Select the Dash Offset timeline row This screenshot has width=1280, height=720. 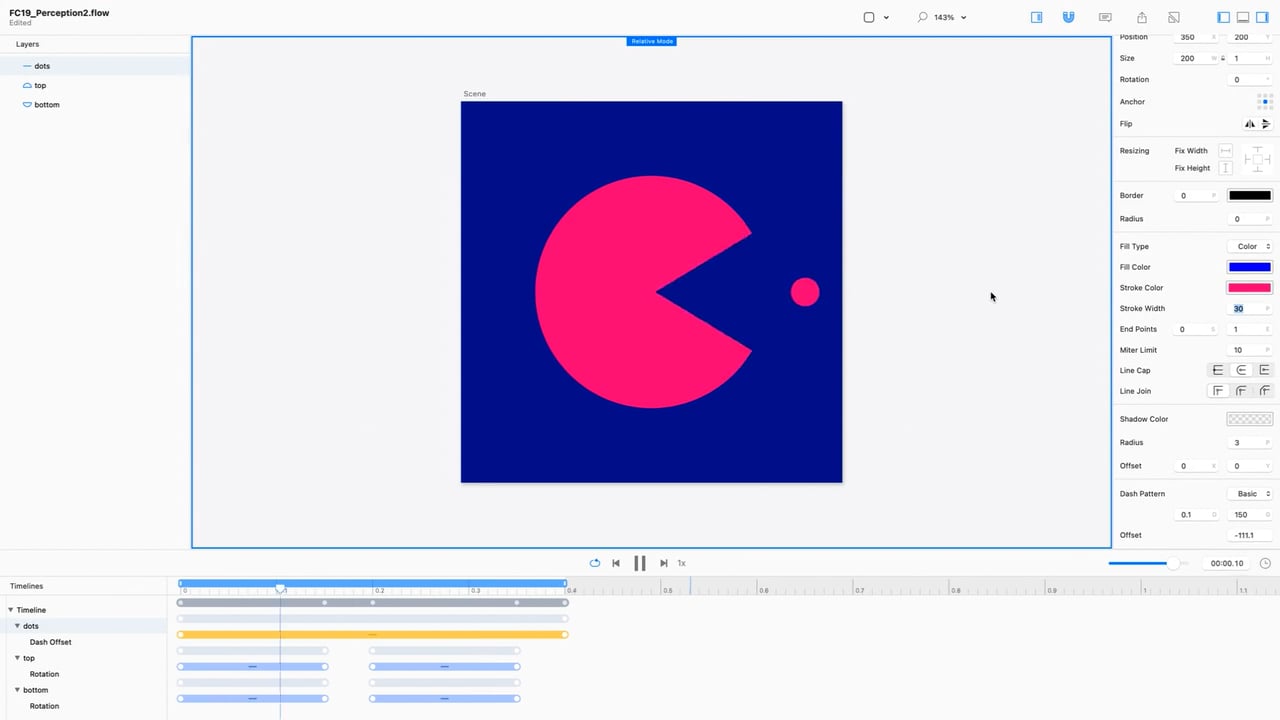[x=83, y=642]
